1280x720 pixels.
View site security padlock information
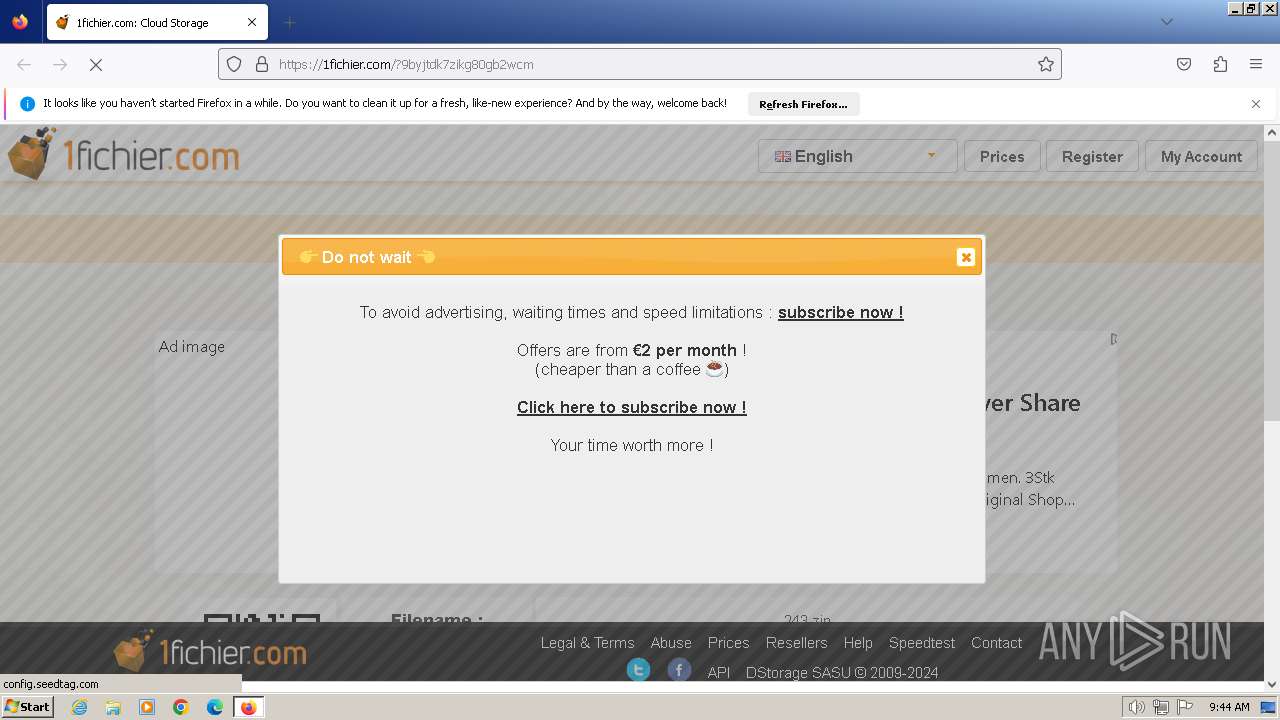click(262, 64)
